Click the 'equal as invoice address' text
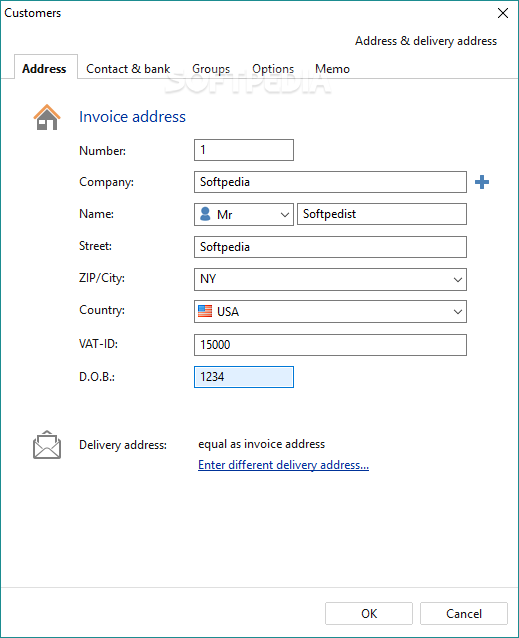Viewport: 519px width, 638px height. tap(262, 444)
